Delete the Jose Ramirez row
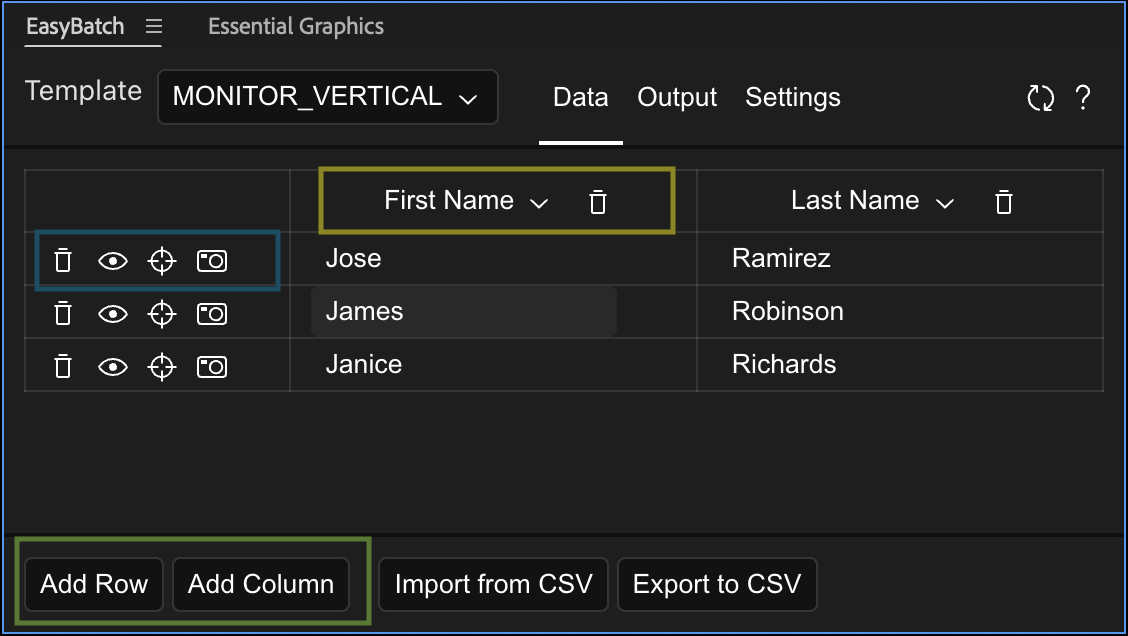The image size is (1128, 636). coord(63,260)
